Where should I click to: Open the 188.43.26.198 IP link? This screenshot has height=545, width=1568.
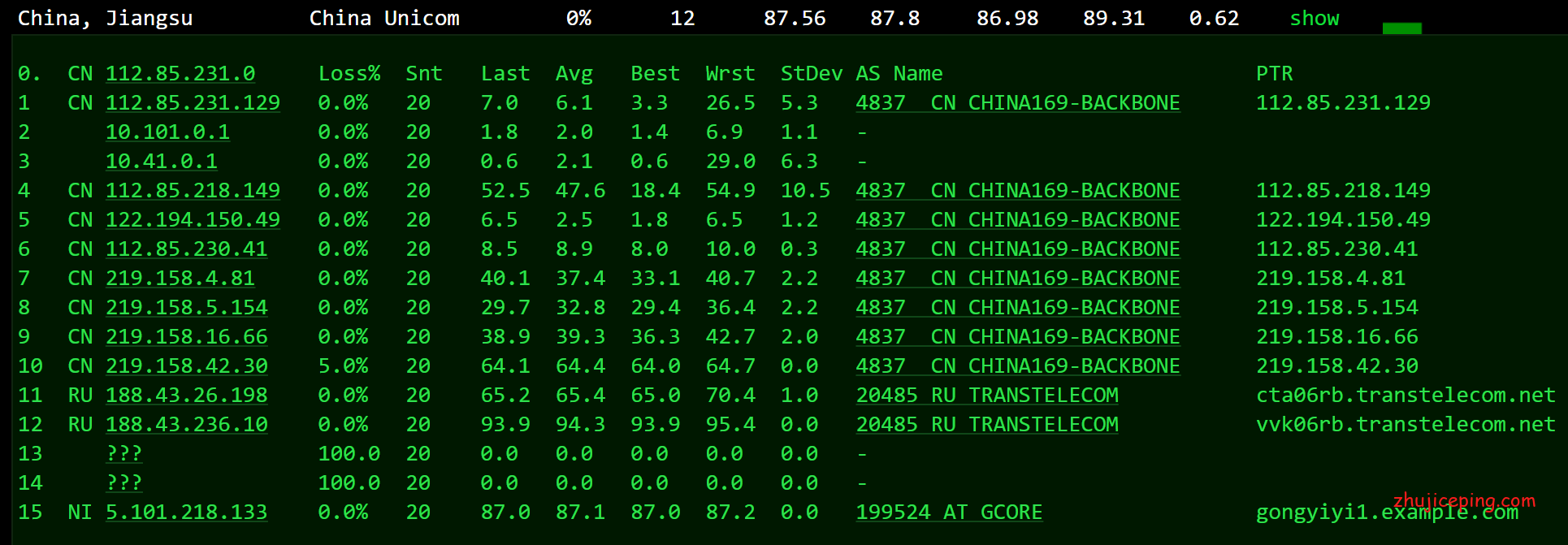(x=186, y=396)
